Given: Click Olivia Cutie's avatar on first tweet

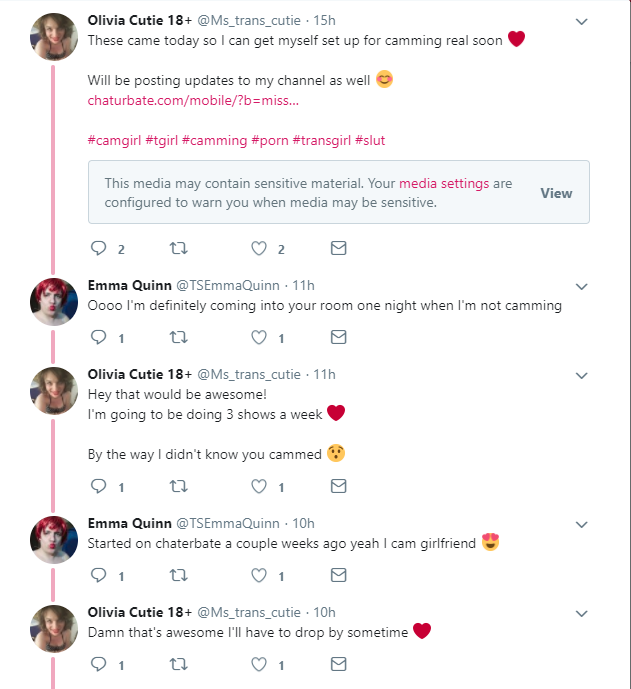Looking at the screenshot, I should click(54, 37).
